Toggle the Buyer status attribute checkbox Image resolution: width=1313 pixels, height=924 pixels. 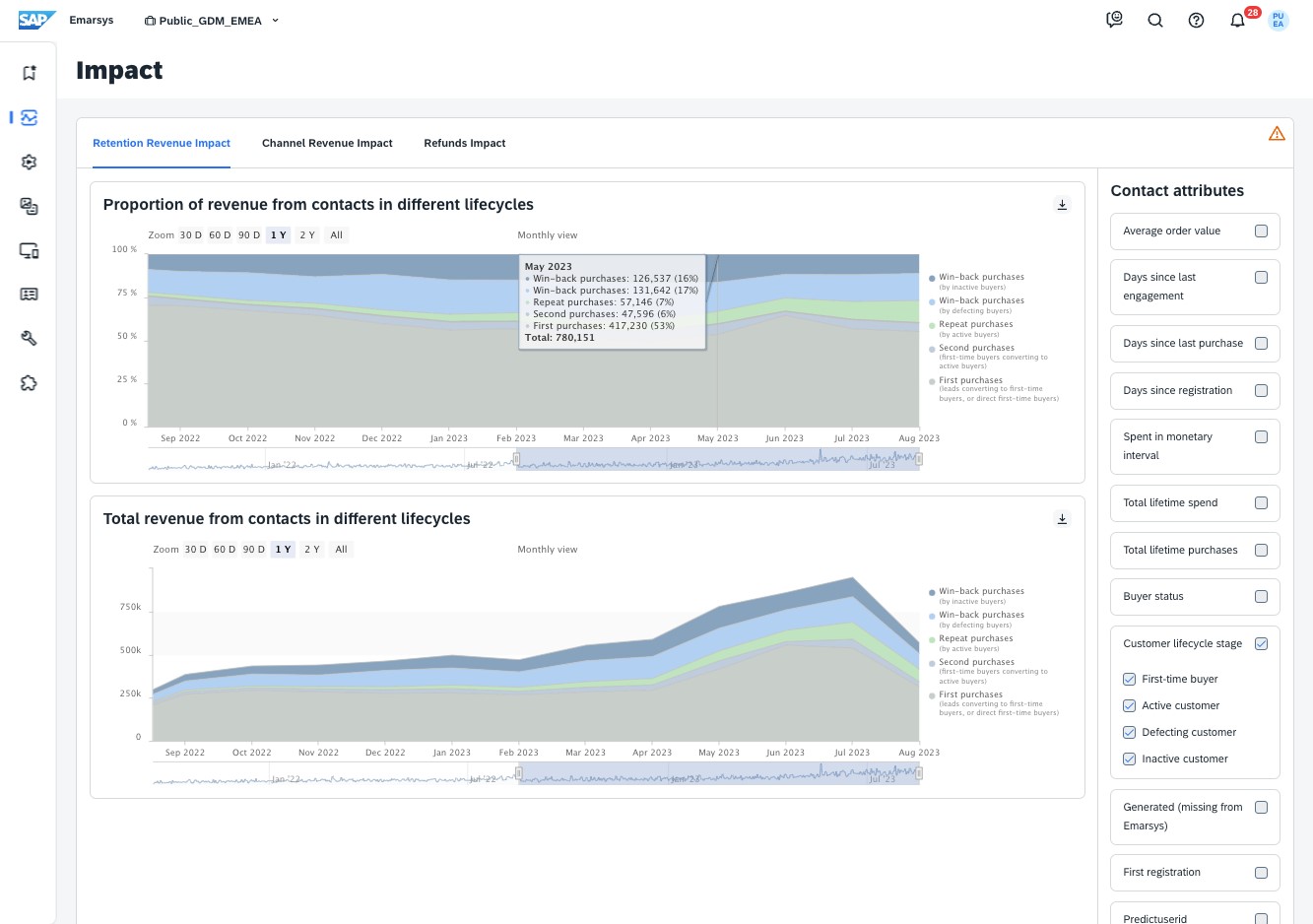pyautogui.click(x=1261, y=596)
